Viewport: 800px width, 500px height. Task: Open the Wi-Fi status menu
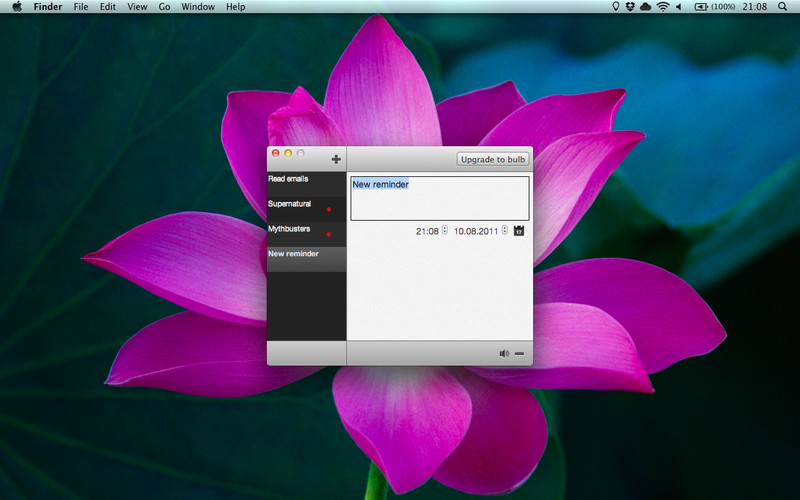[x=662, y=7]
